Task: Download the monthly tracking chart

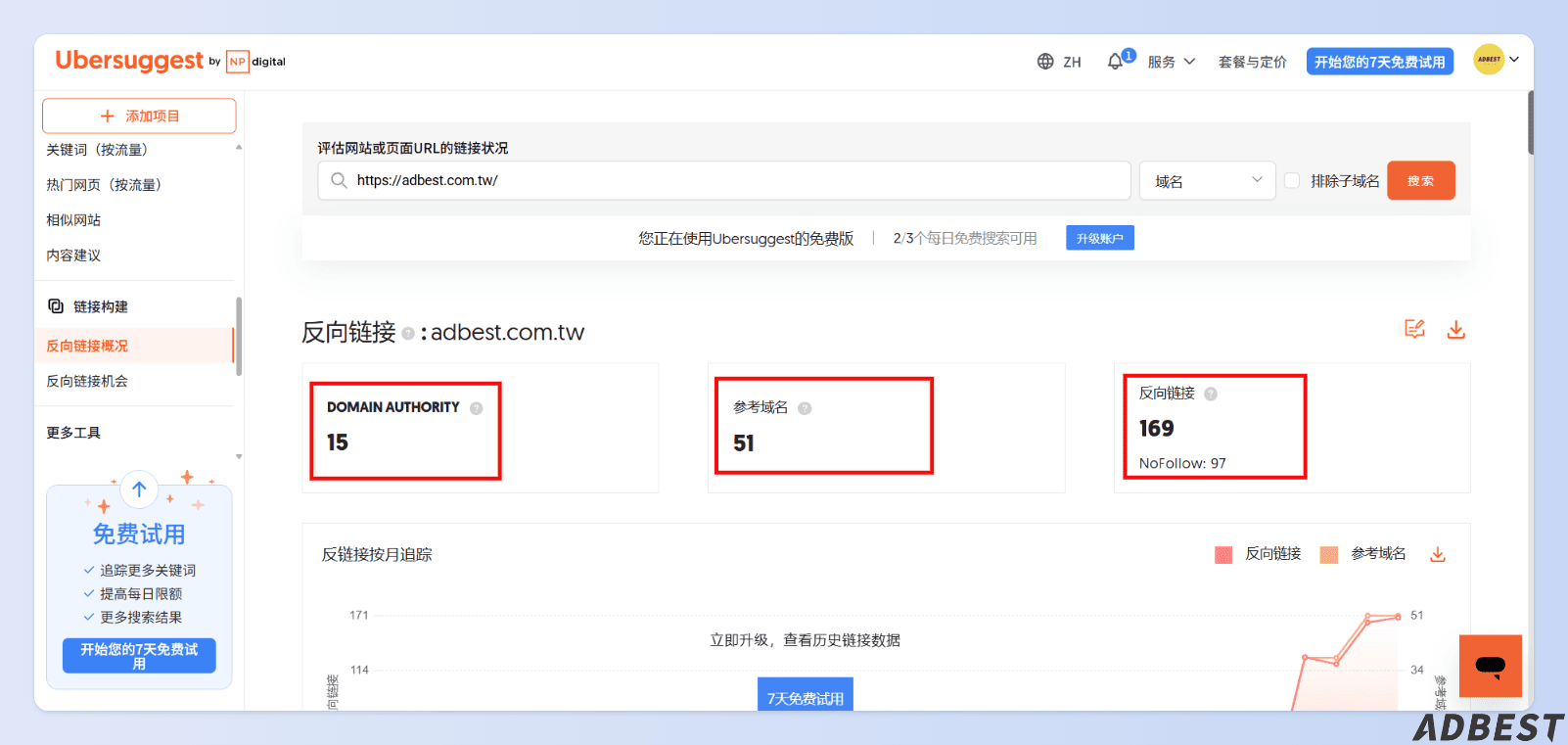Action: (1438, 554)
